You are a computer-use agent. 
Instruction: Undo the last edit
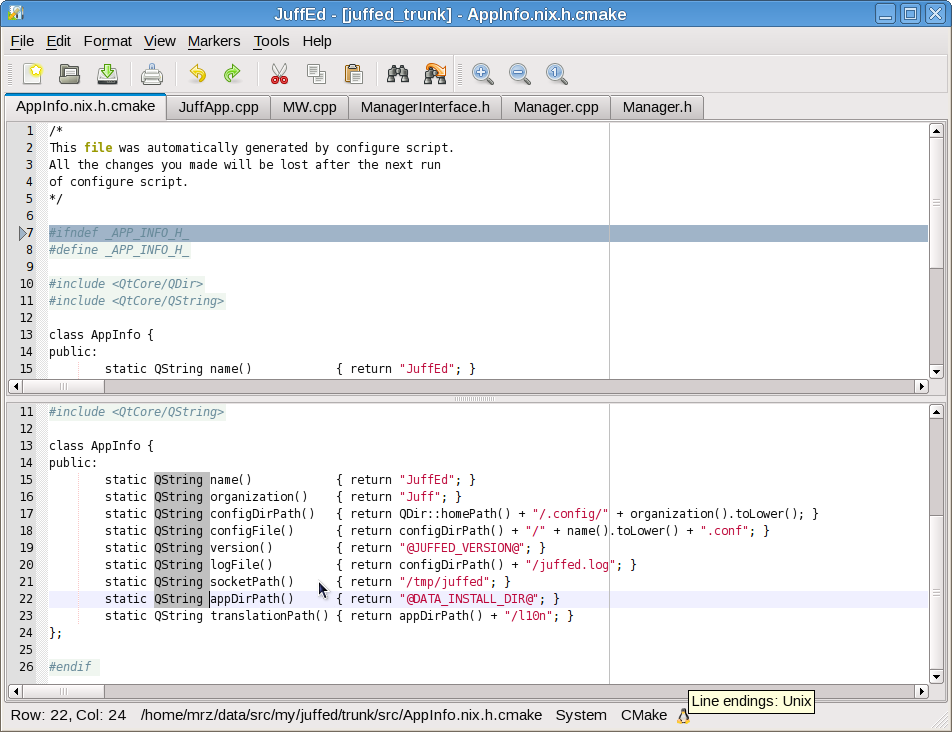(197, 74)
